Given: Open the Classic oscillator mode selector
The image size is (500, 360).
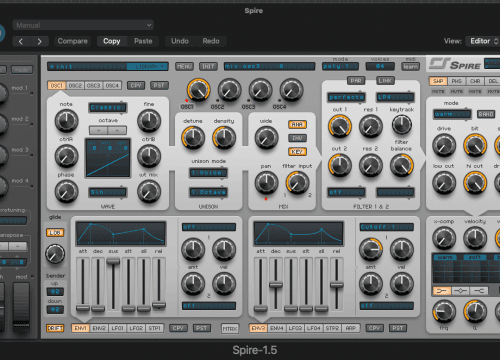Looking at the screenshot, I should point(107,108).
